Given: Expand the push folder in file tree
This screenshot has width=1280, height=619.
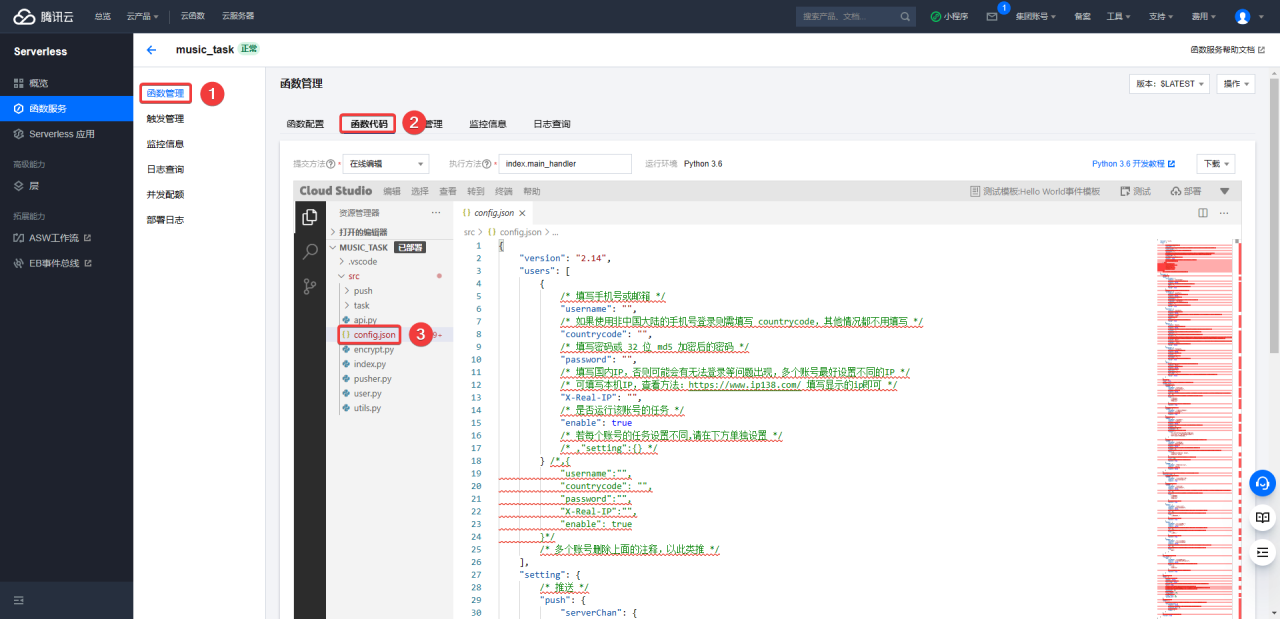Looking at the screenshot, I should [362, 291].
